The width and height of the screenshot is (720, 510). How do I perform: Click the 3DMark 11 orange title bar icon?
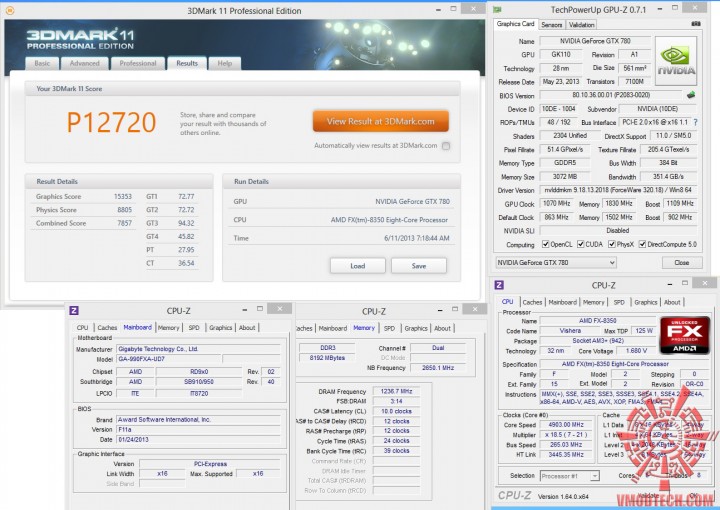(10, 10)
